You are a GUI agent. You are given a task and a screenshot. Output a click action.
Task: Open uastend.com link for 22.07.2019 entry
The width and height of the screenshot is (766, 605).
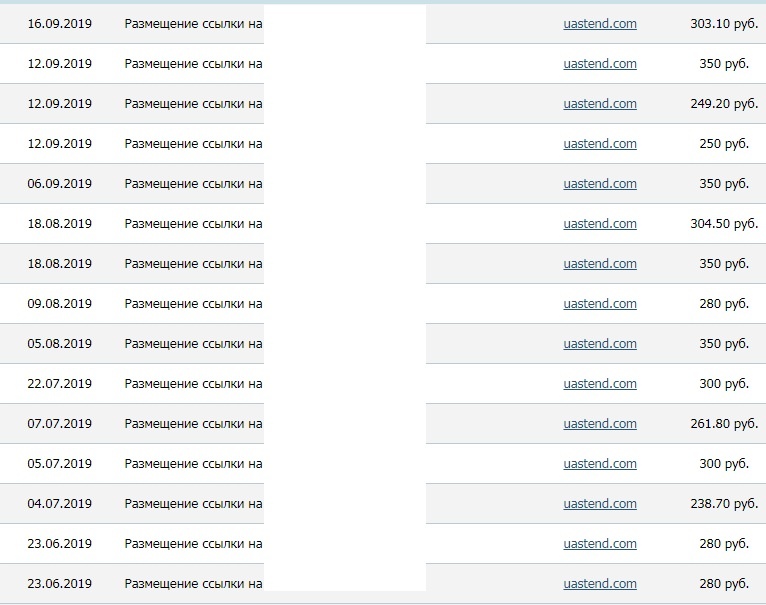click(600, 384)
